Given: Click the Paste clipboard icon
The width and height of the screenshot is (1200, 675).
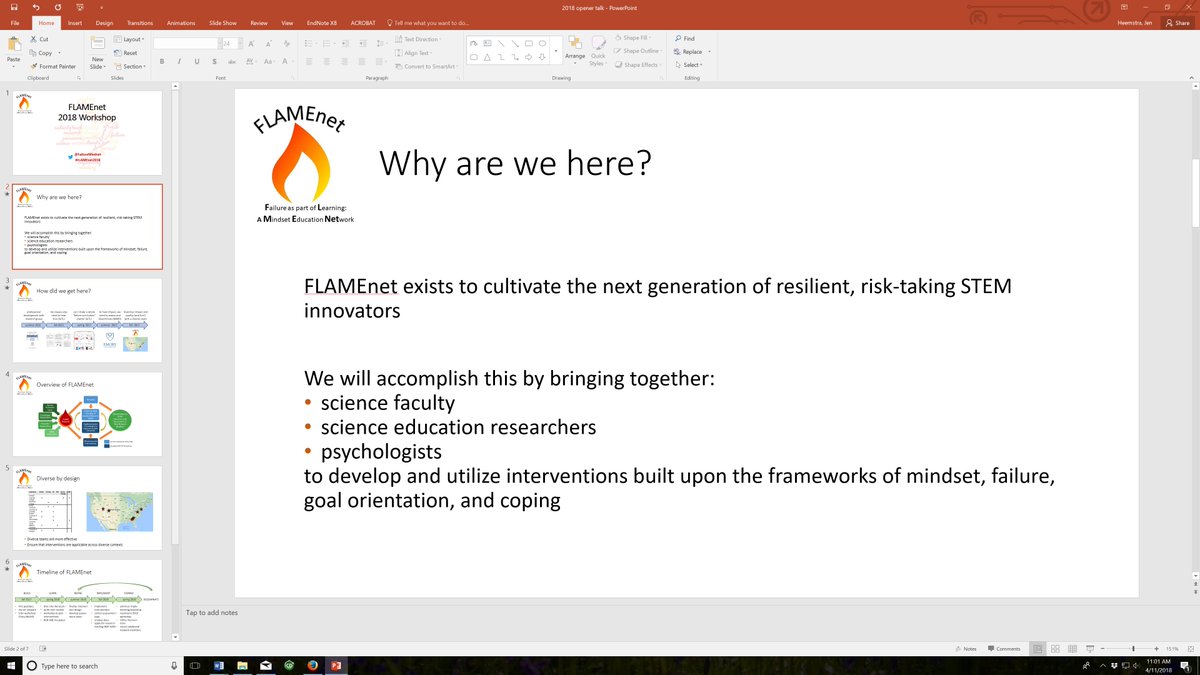Looking at the screenshot, I should [x=13, y=45].
